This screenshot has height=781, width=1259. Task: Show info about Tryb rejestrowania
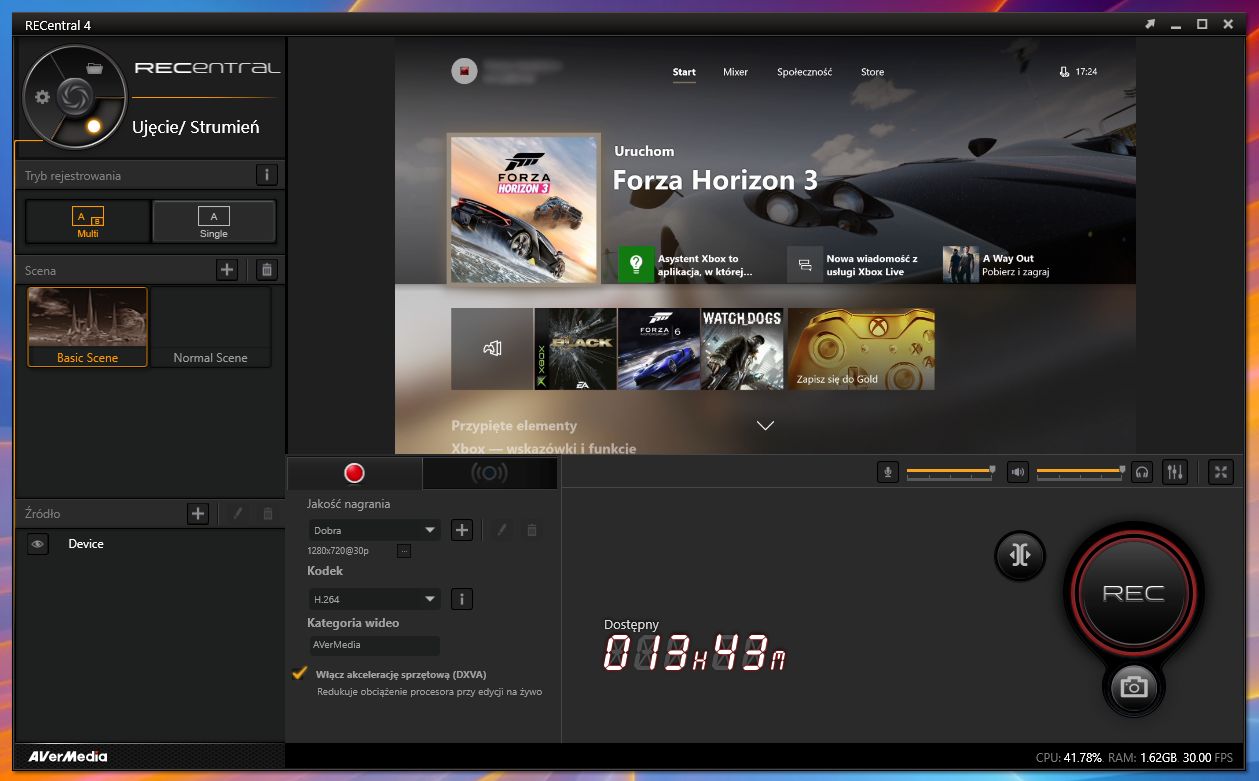(x=266, y=175)
